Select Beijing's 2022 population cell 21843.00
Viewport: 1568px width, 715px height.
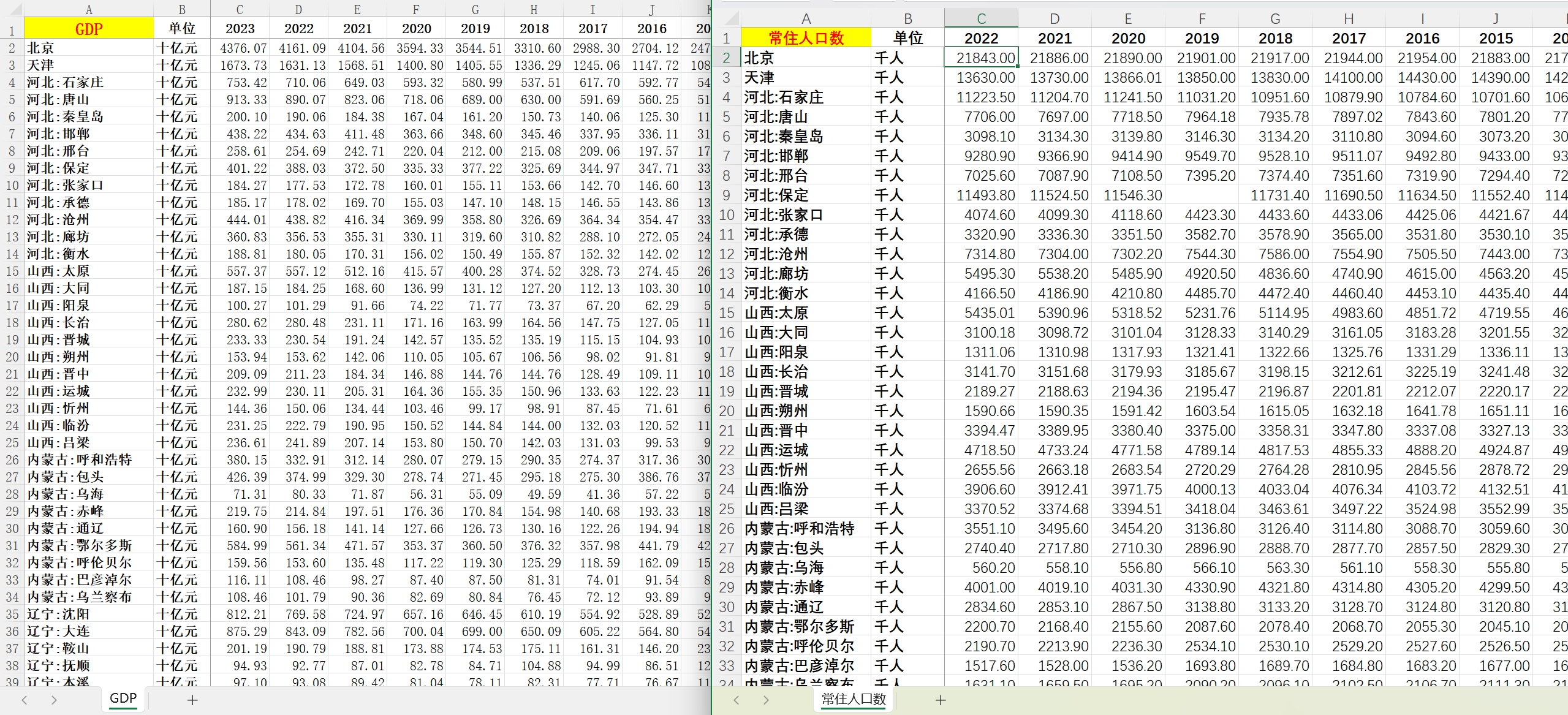(981, 58)
